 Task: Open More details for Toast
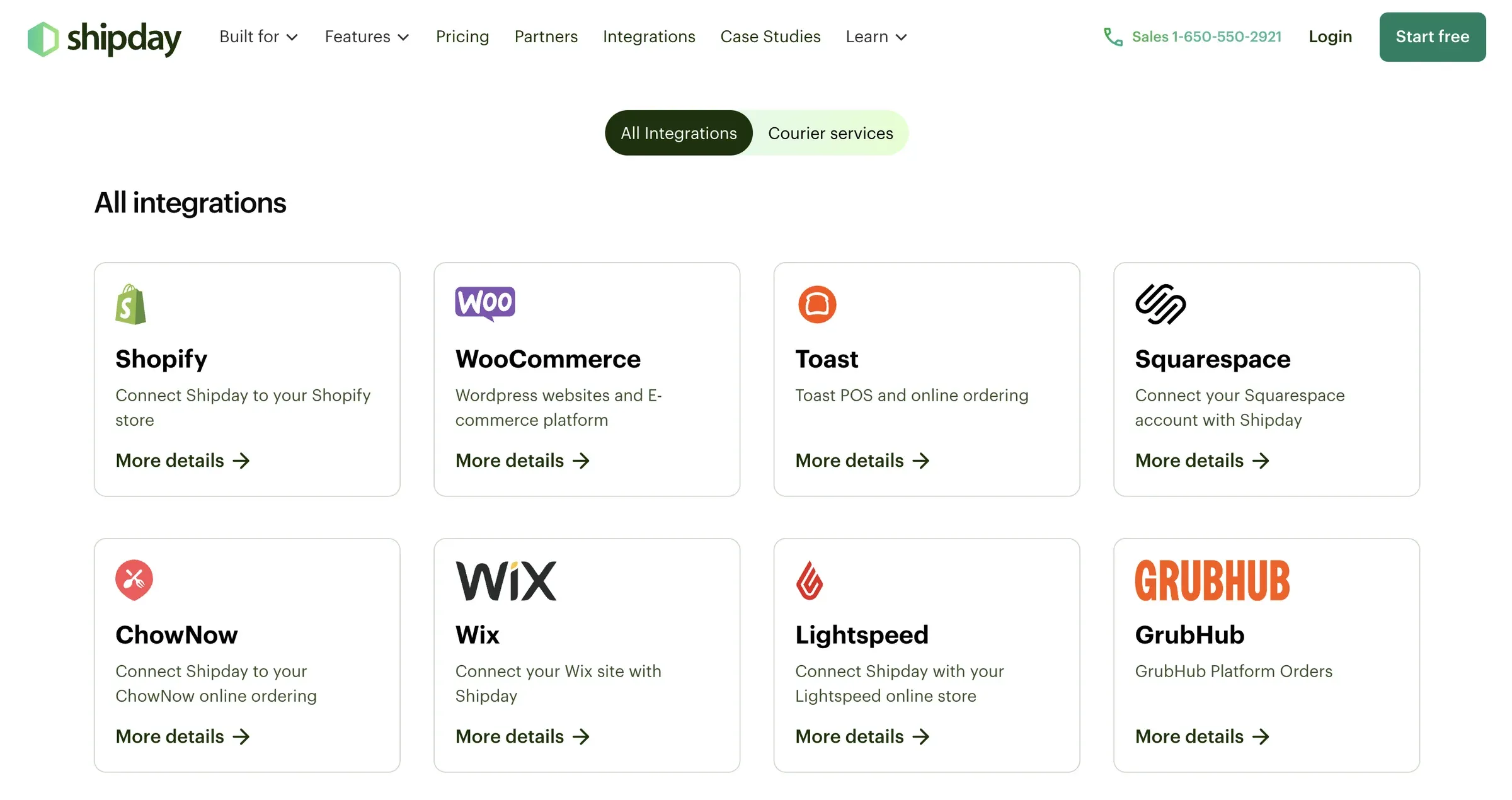[862, 461]
